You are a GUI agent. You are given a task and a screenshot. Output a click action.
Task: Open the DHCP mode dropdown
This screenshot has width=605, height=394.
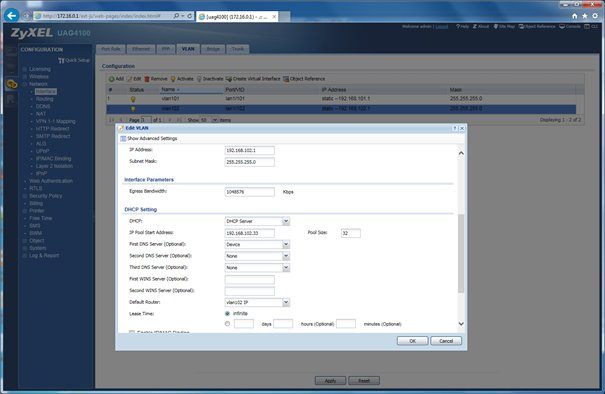tap(286, 222)
